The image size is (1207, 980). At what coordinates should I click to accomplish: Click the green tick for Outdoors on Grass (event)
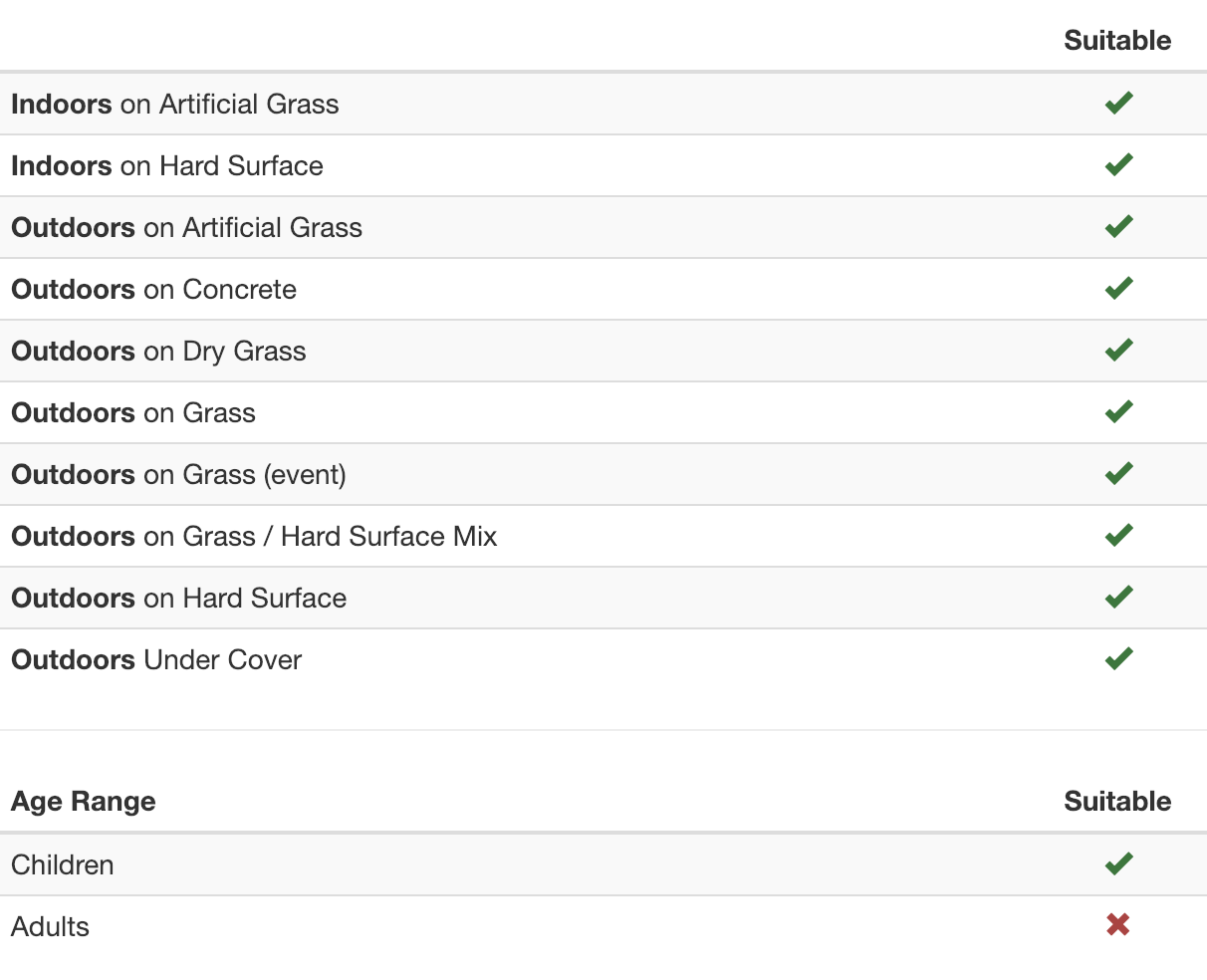coord(1118,473)
